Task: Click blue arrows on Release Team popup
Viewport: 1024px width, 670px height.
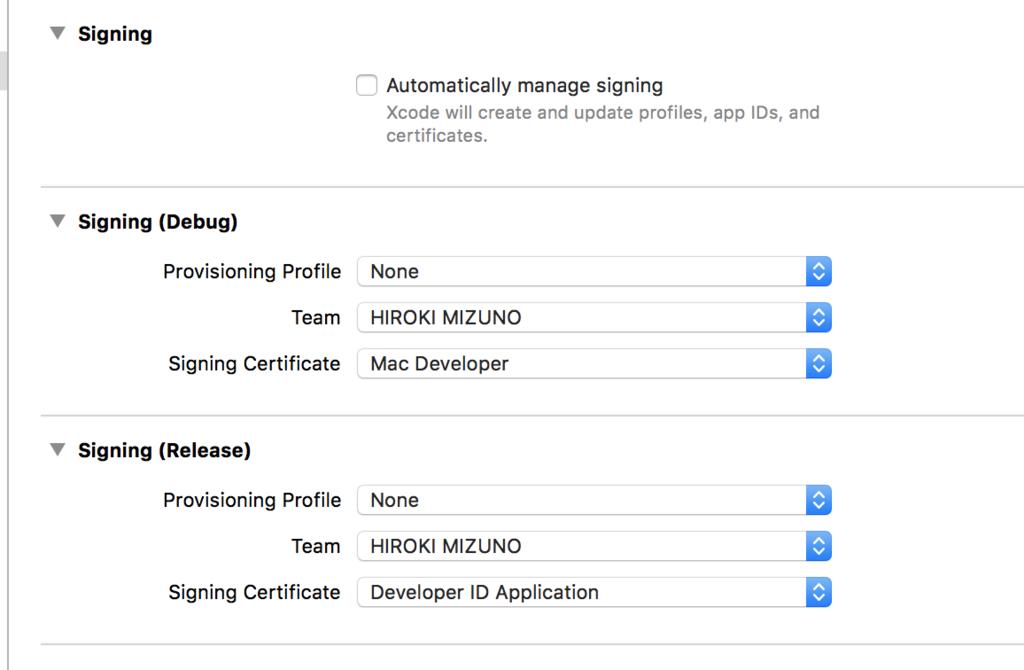Action: (818, 546)
